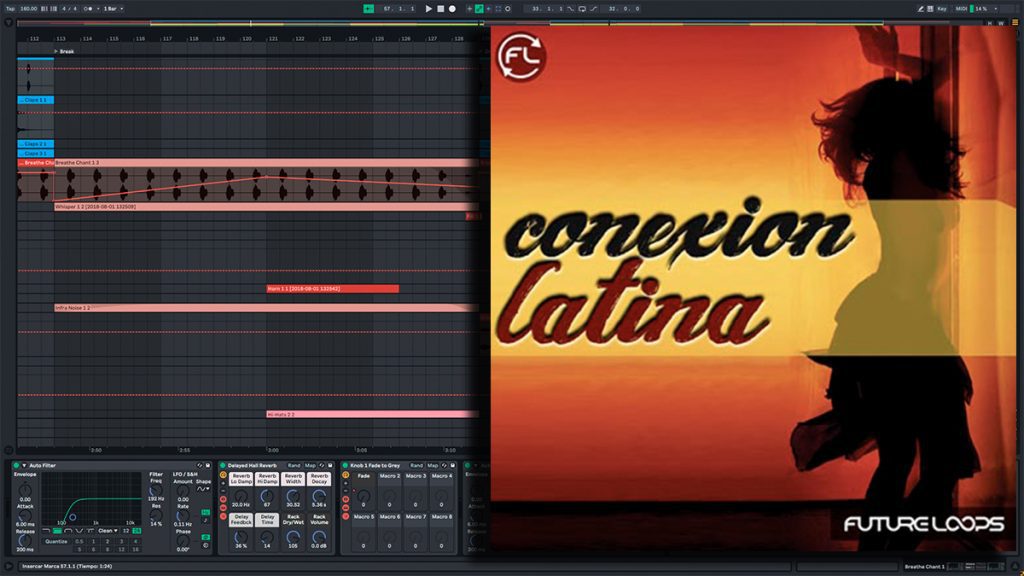Select the notch filter type icon
The height and width of the screenshot is (576, 1024).
(79, 530)
